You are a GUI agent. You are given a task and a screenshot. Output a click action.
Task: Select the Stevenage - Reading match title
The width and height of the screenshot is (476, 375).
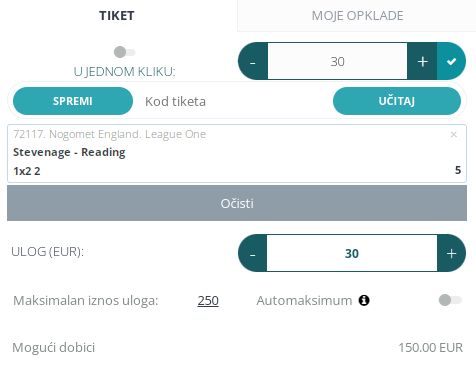click(69, 152)
